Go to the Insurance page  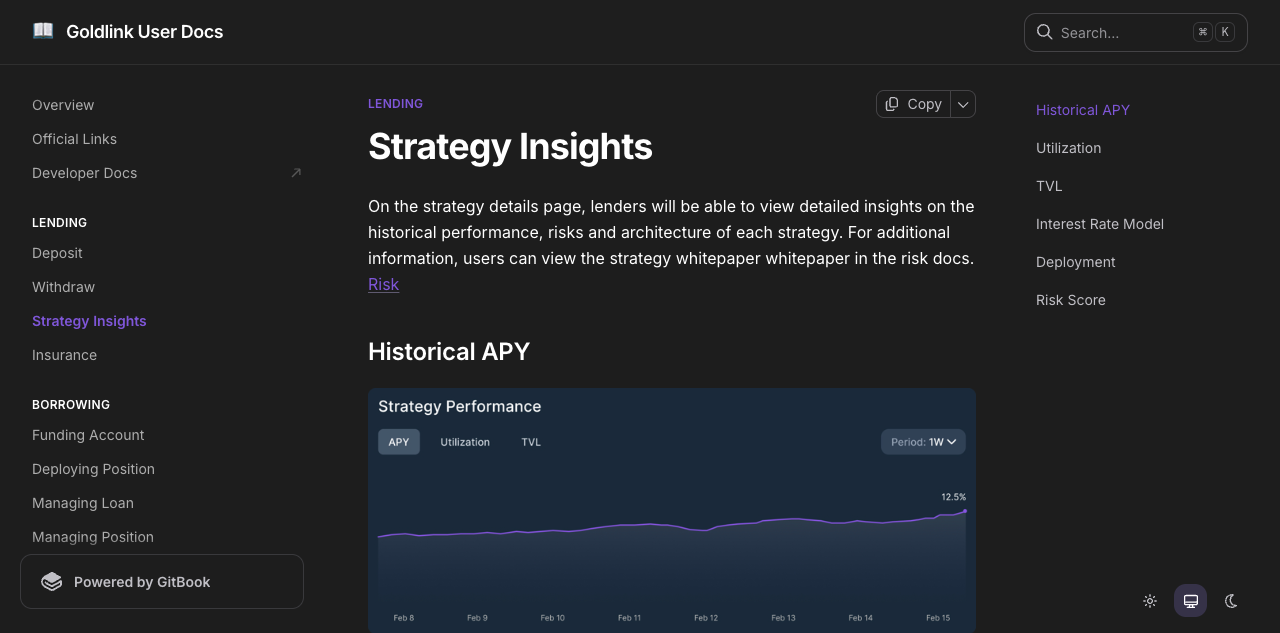(64, 355)
